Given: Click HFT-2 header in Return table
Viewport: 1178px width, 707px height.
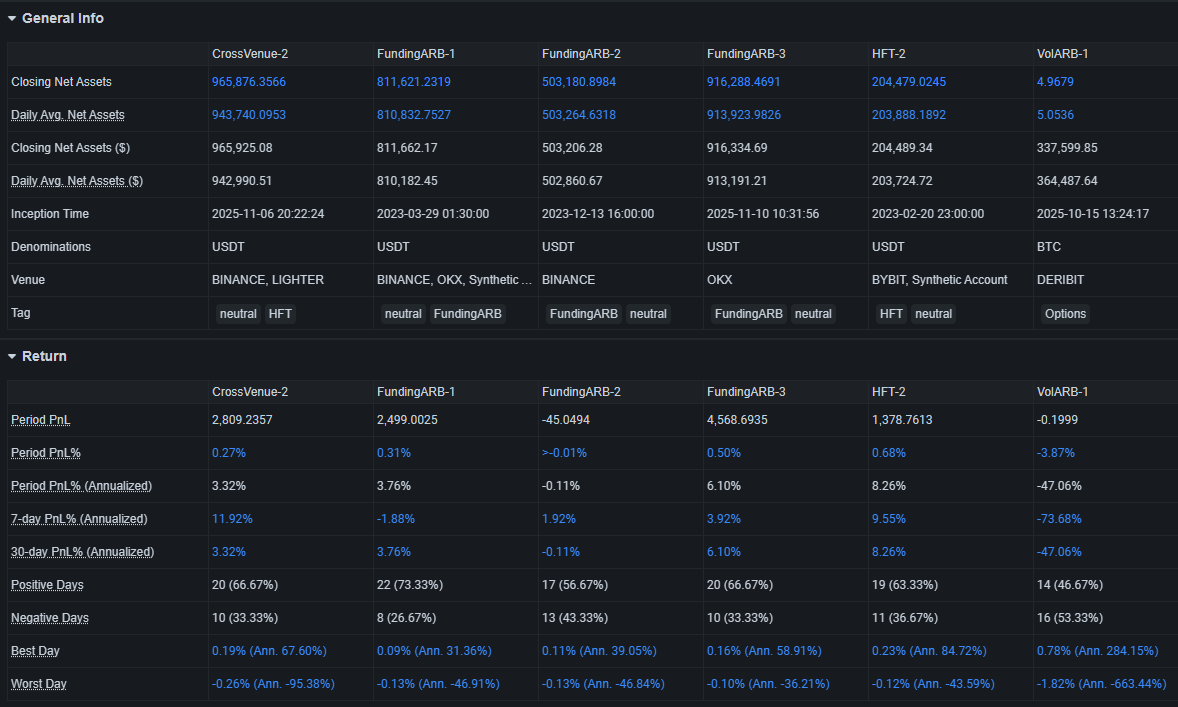Looking at the screenshot, I should (889, 392).
